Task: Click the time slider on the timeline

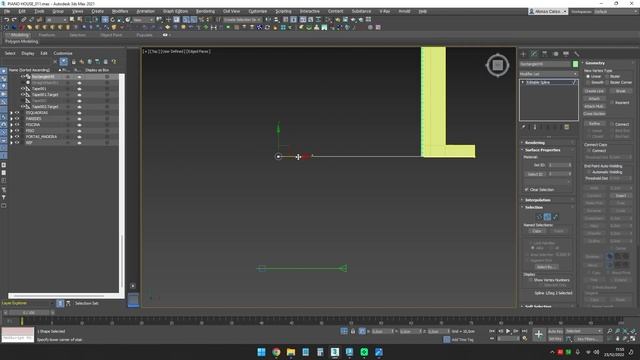Action: point(29,313)
